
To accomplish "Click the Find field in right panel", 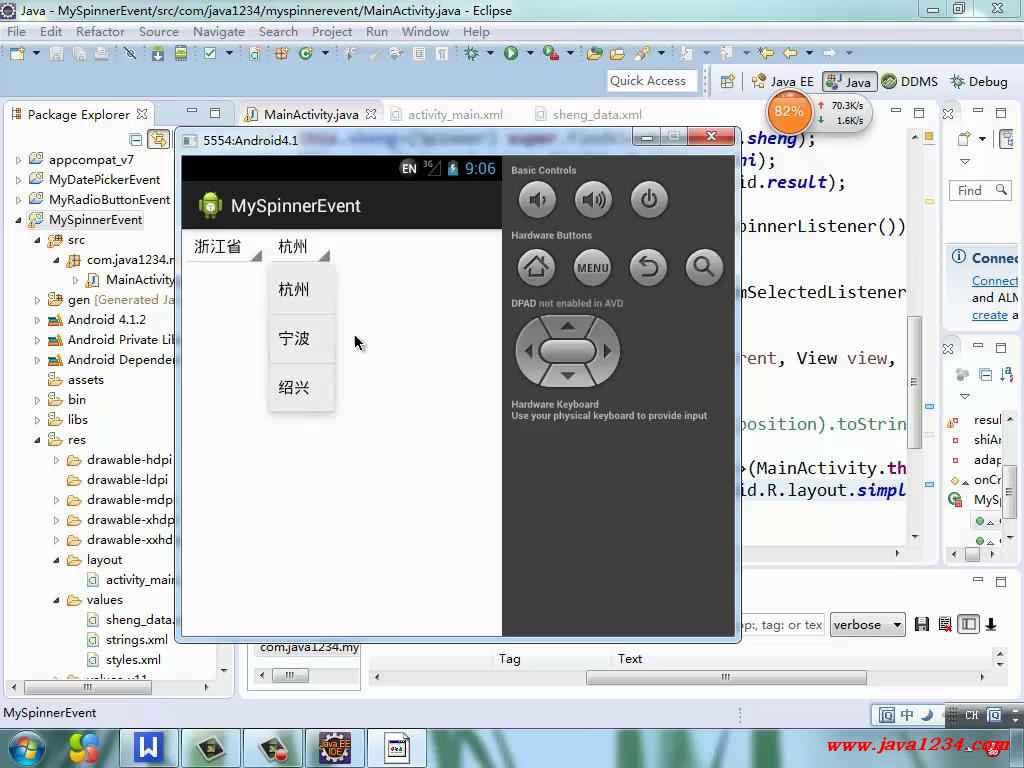I will pos(978,190).
